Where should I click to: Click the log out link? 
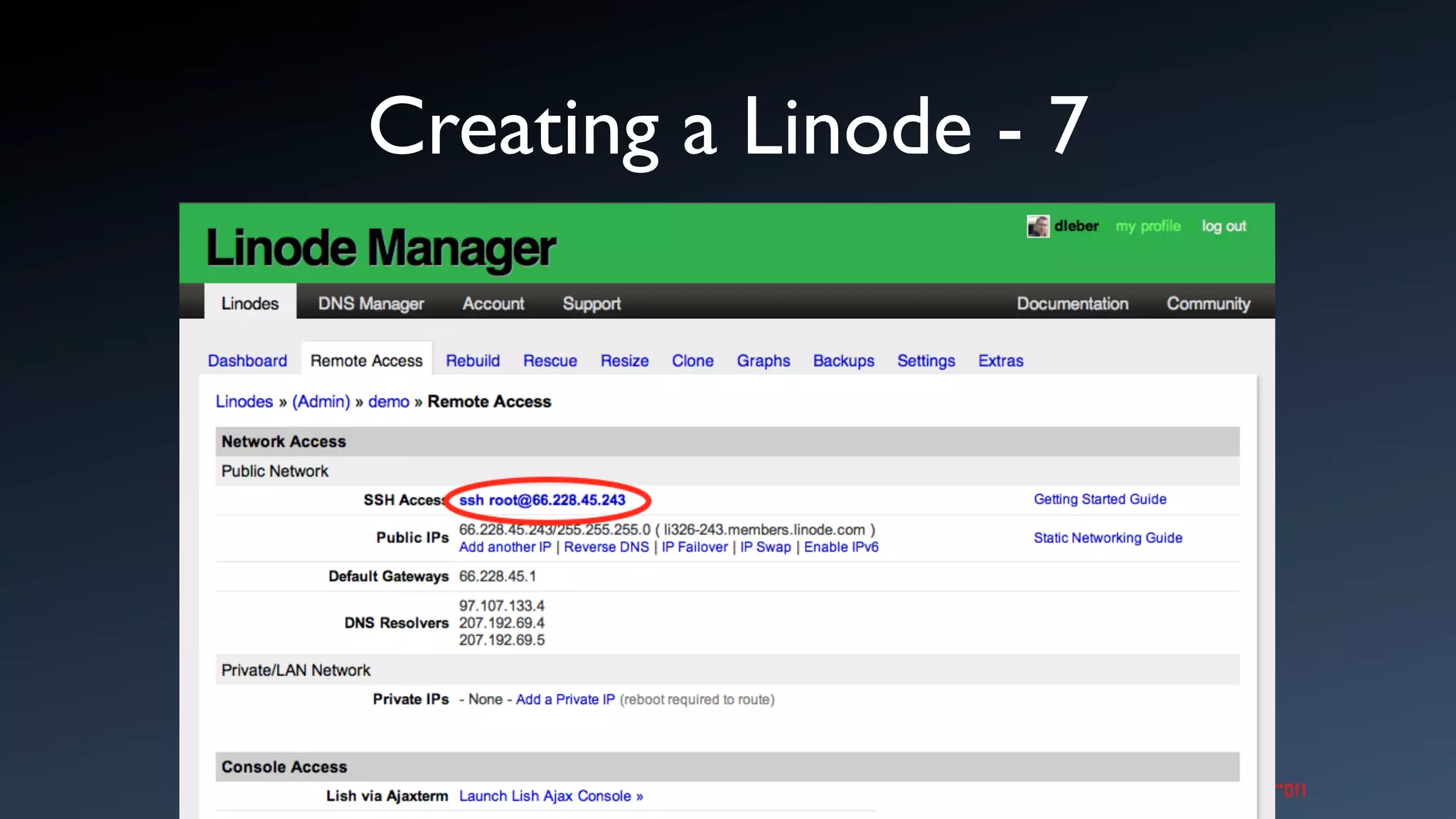1224,226
